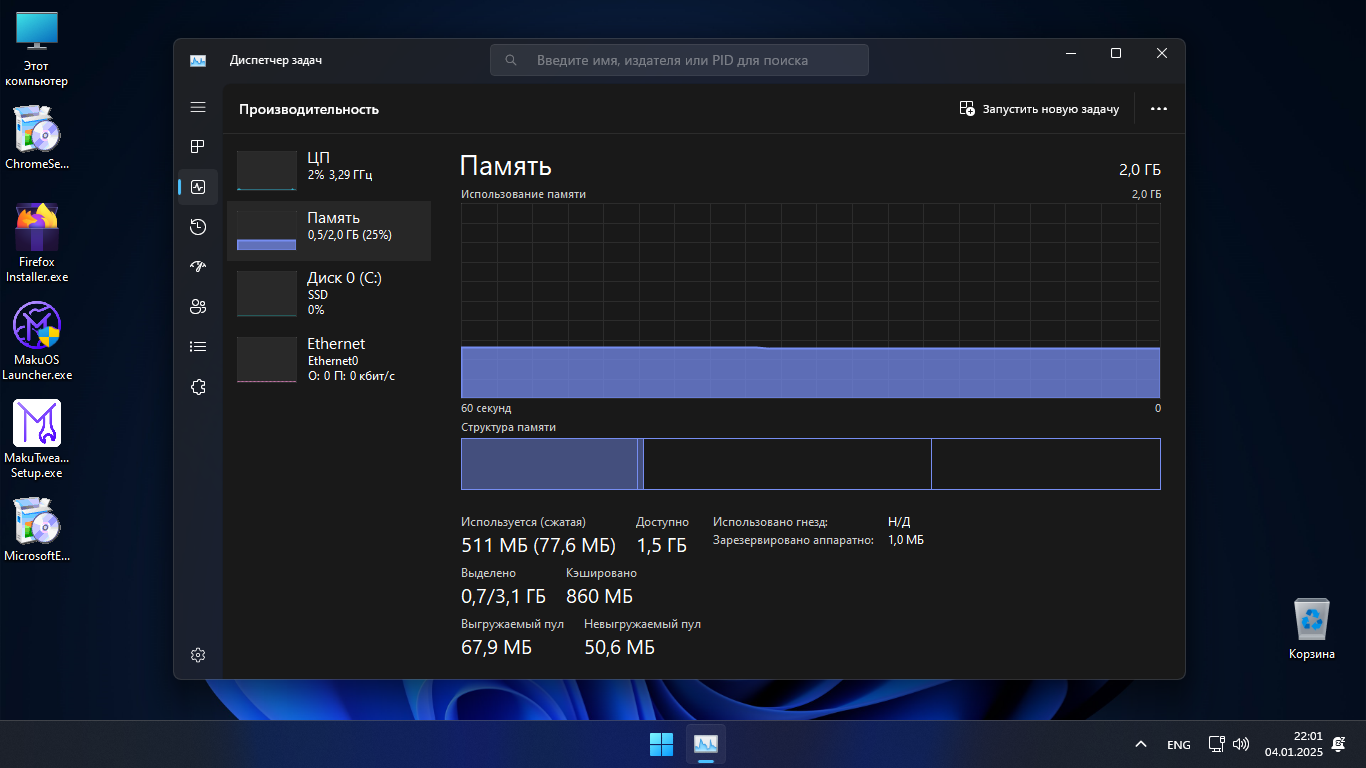
Task: Click the memory usage graph
Action: pos(811,301)
